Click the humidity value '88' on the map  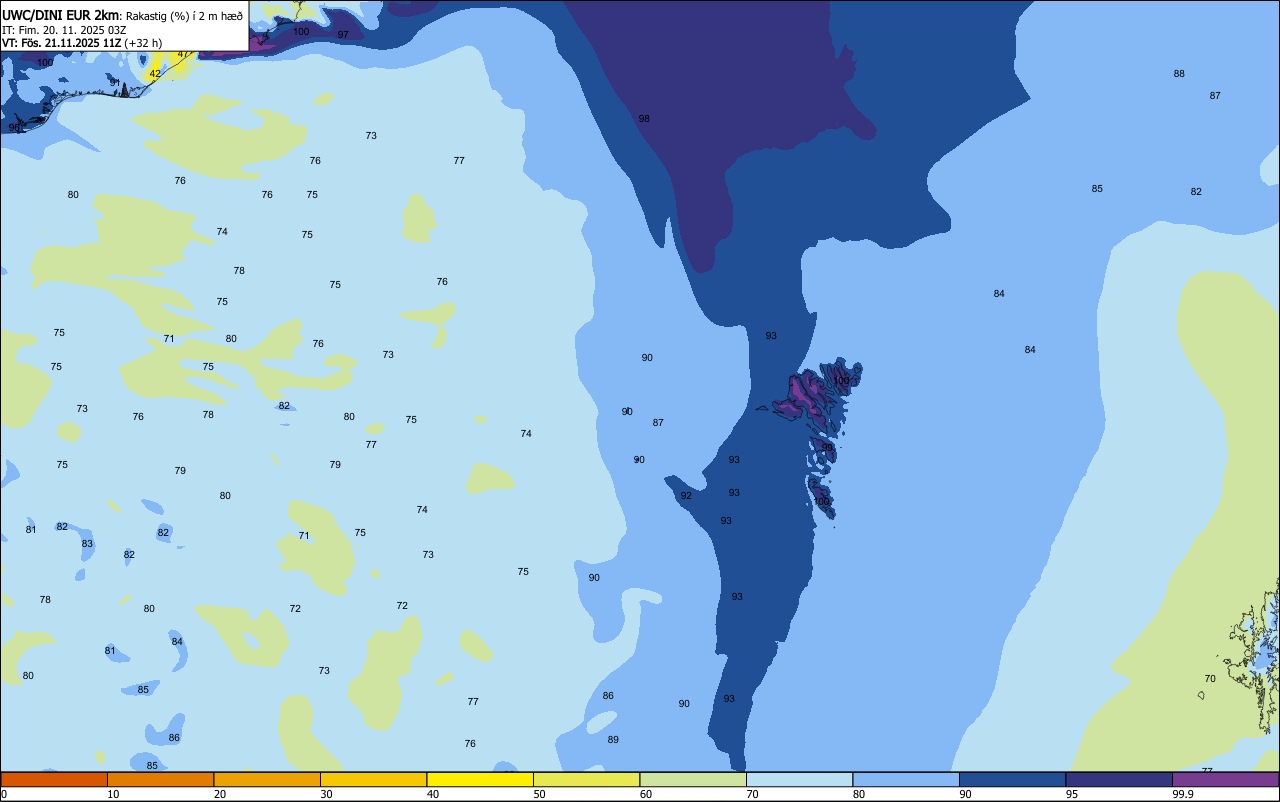click(x=1179, y=74)
